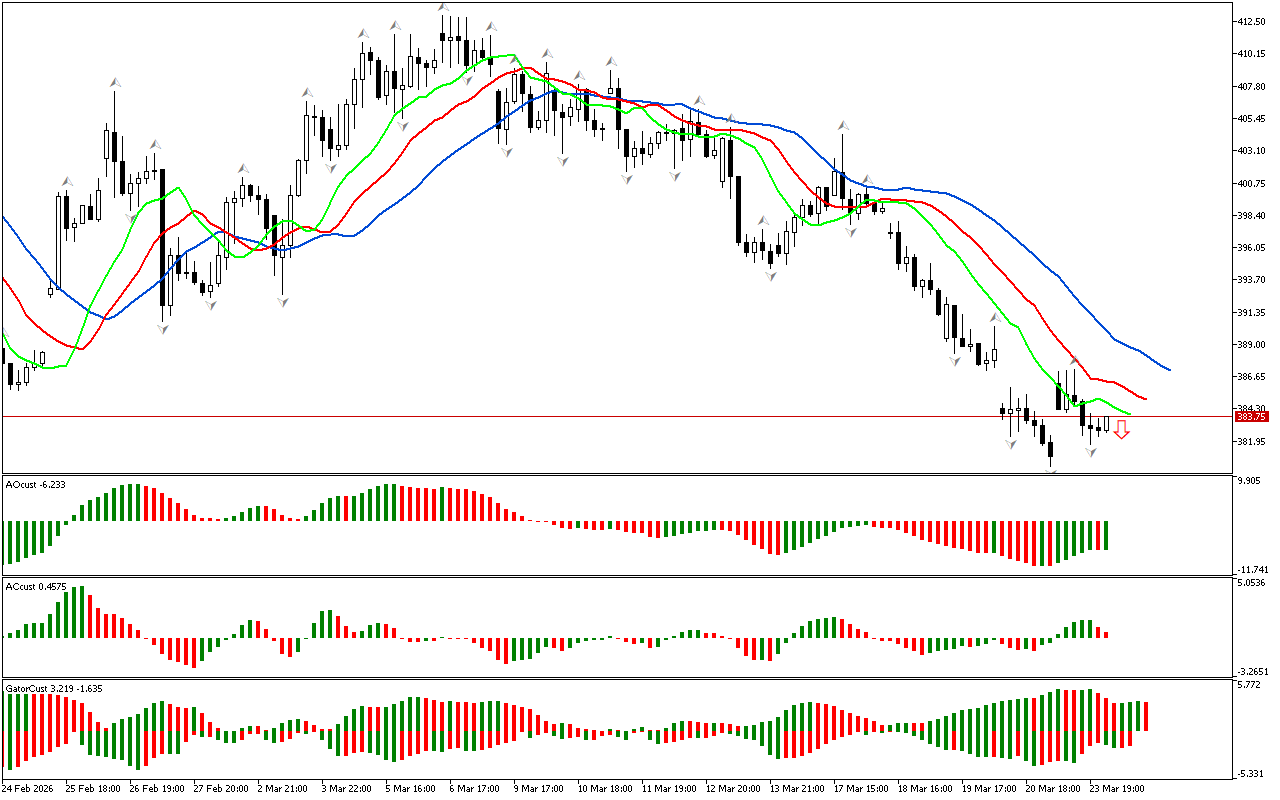Click the -5.331 GatorCust scale value
Image resolution: width=1280 pixels, height=800 pixels.
1250,773
